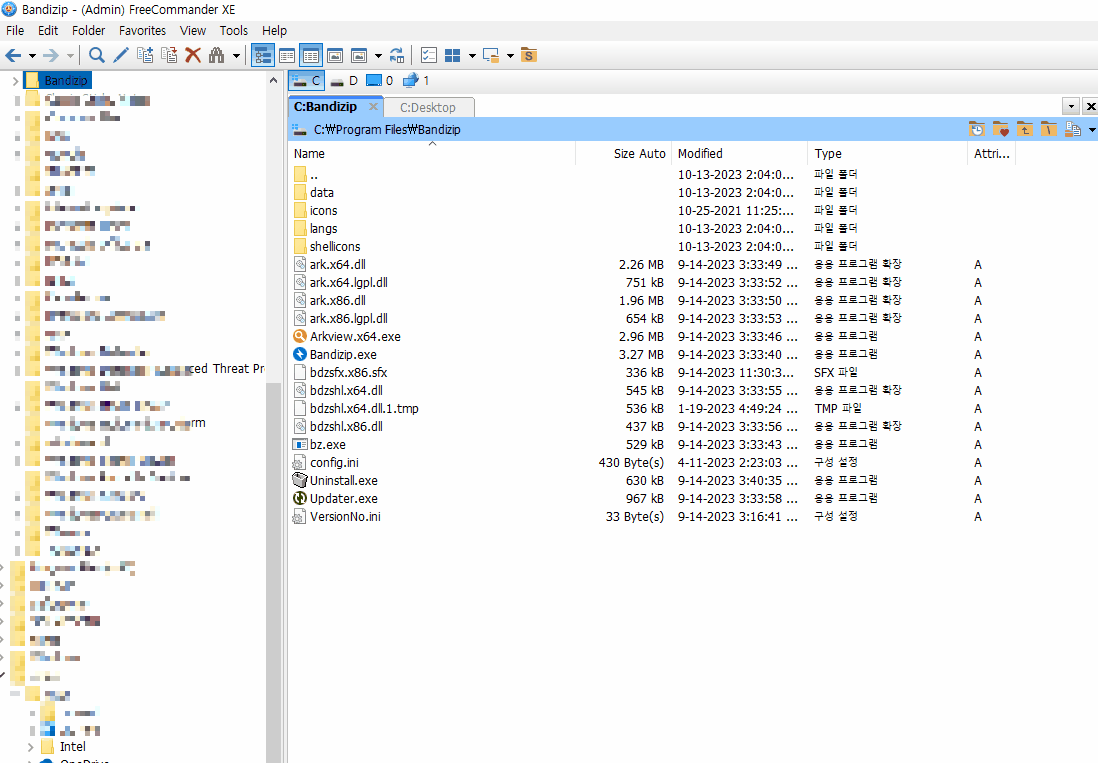Open the thumbnail view size dropdown
This screenshot has height=763, width=1098.
point(378,56)
